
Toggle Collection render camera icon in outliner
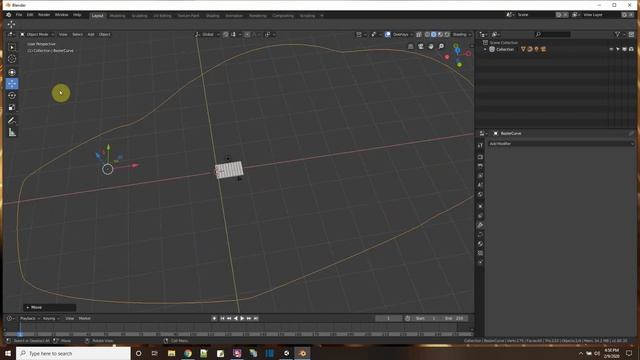click(x=631, y=49)
